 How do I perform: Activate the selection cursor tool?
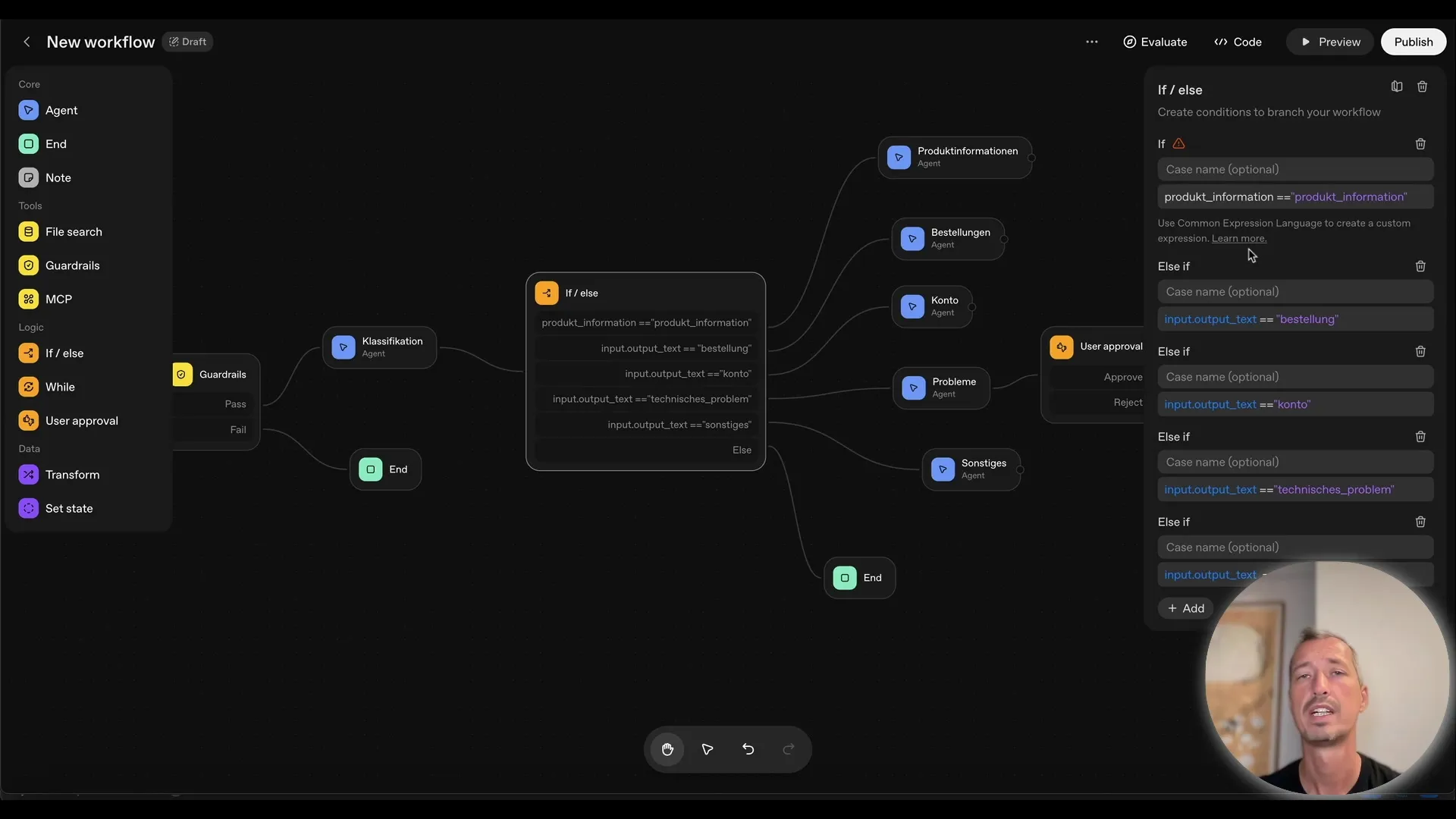pos(707,749)
